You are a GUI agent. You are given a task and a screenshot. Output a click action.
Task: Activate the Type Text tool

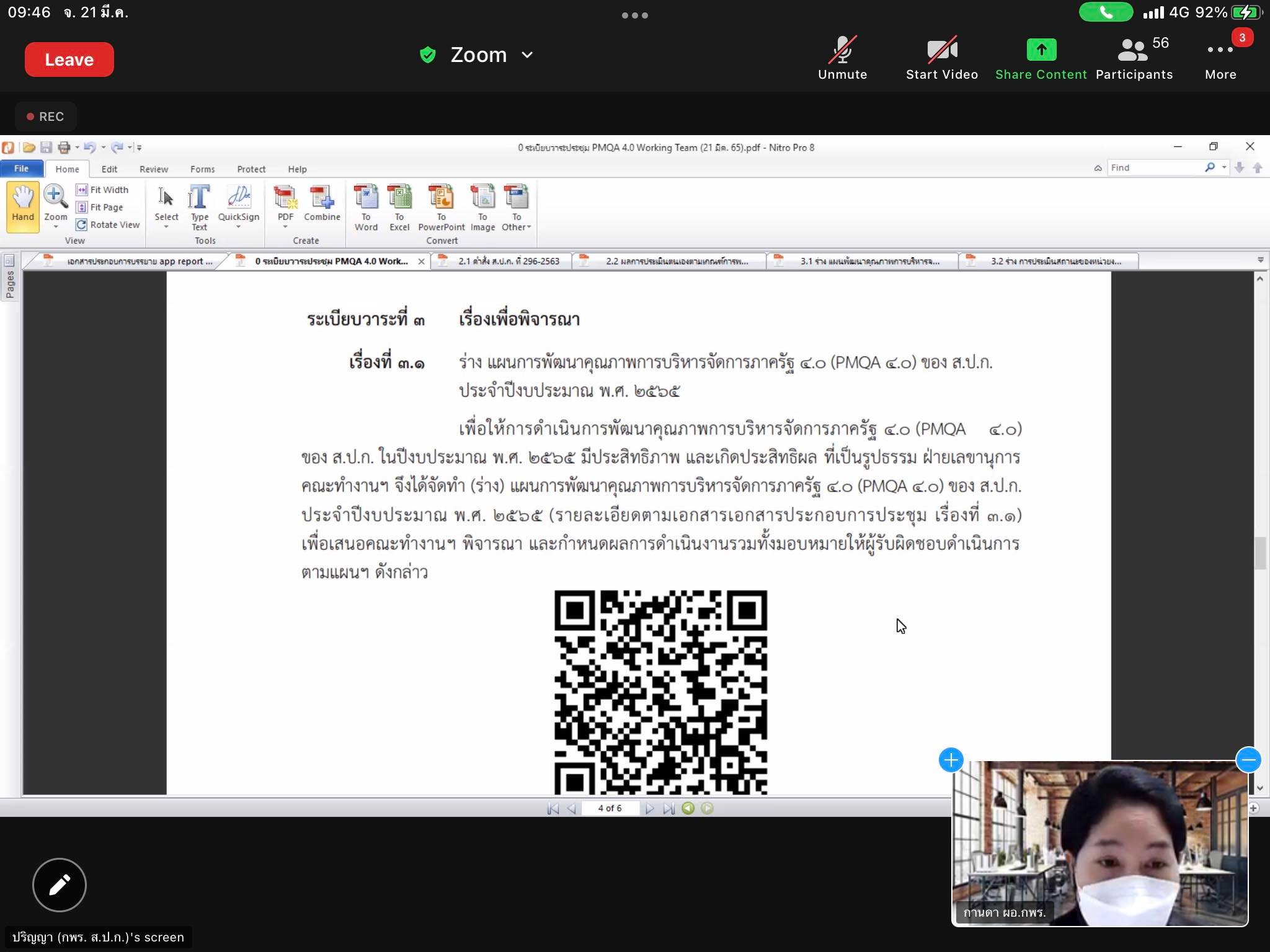pyautogui.click(x=199, y=208)
